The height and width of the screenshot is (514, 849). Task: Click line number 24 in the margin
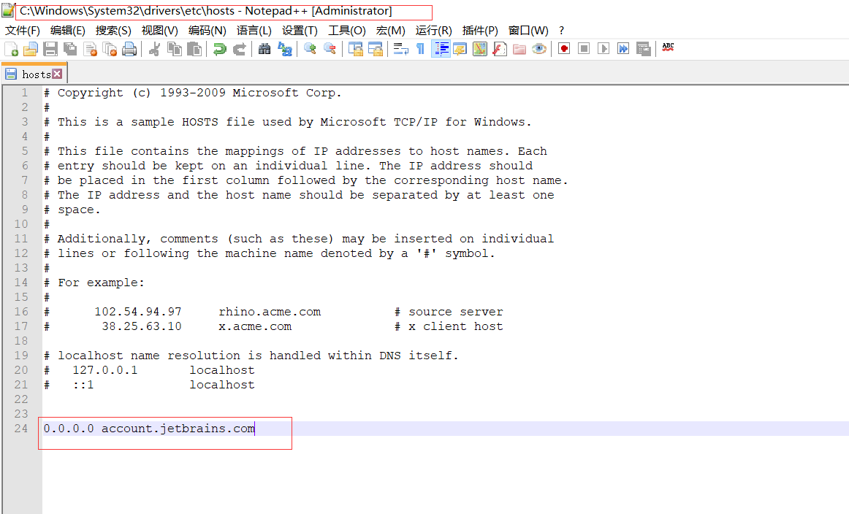(21, 428)
